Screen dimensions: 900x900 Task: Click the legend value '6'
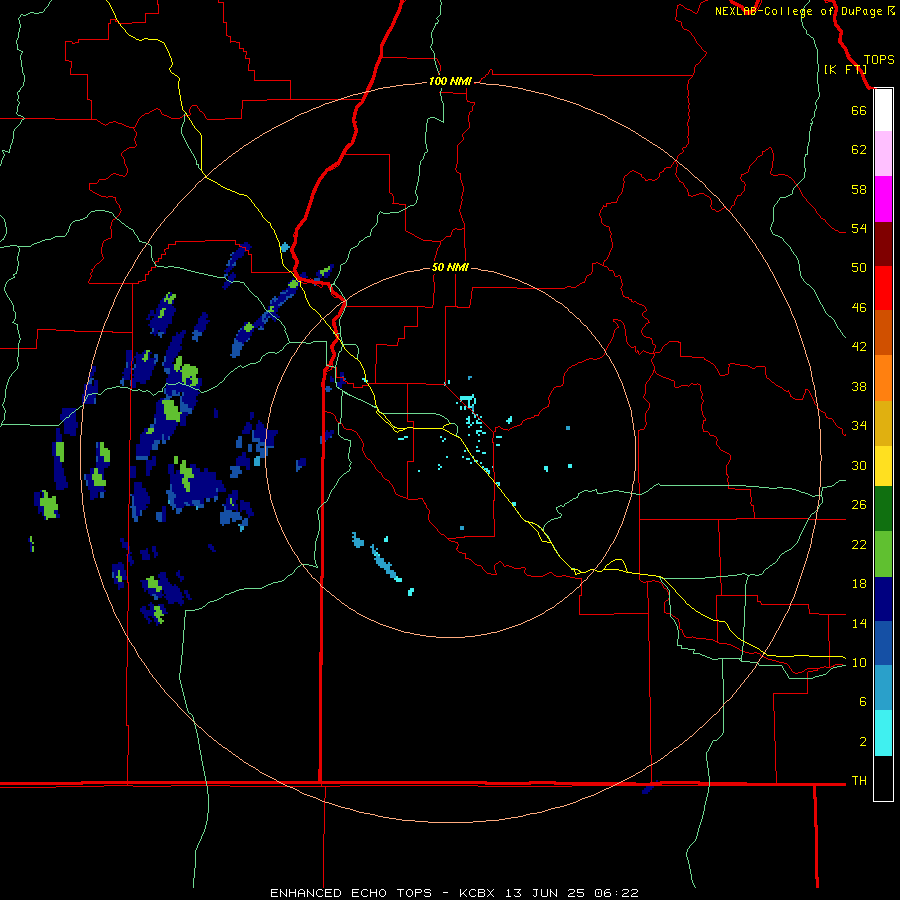(863, 702)
